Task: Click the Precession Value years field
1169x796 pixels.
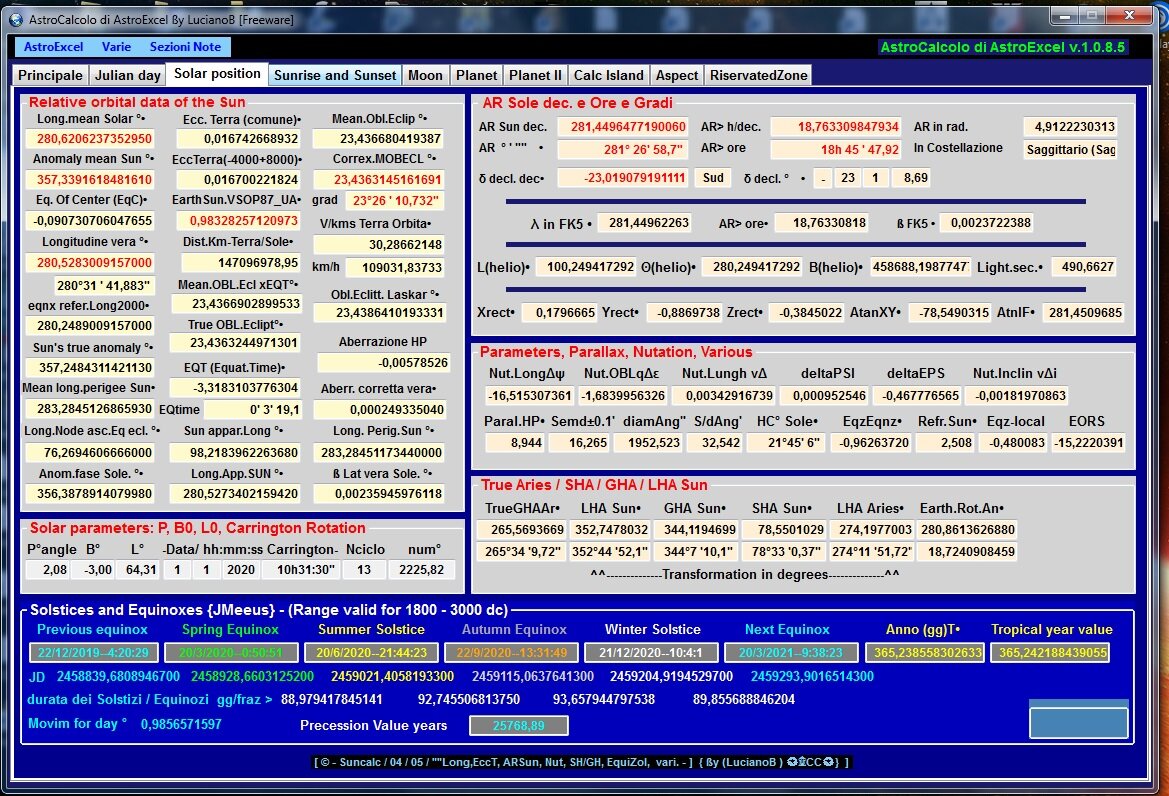Action: 518,726
